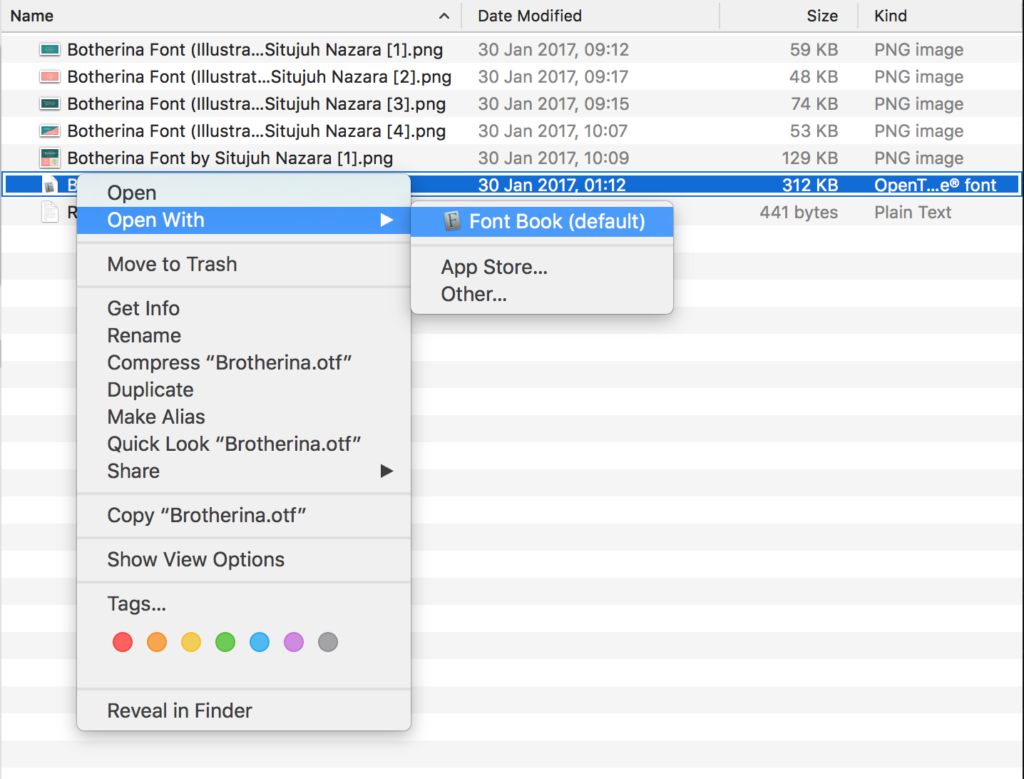The width and height of the screenshot is (1024, 779).
Task: Apply the green tag color to the font file
Action: (x=225, y=642)
